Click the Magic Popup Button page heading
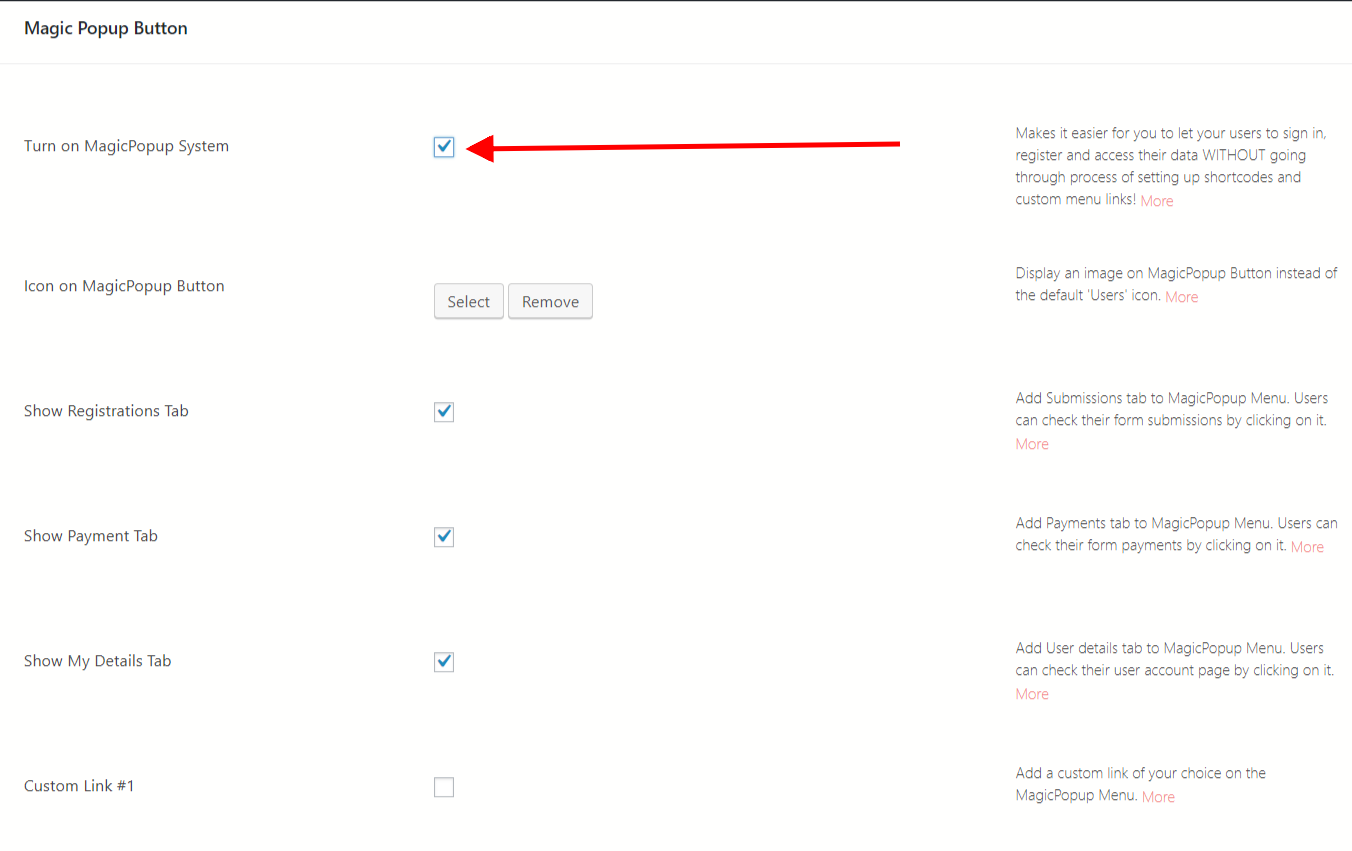The image size is (1352, 851). (x=105, y=28)
